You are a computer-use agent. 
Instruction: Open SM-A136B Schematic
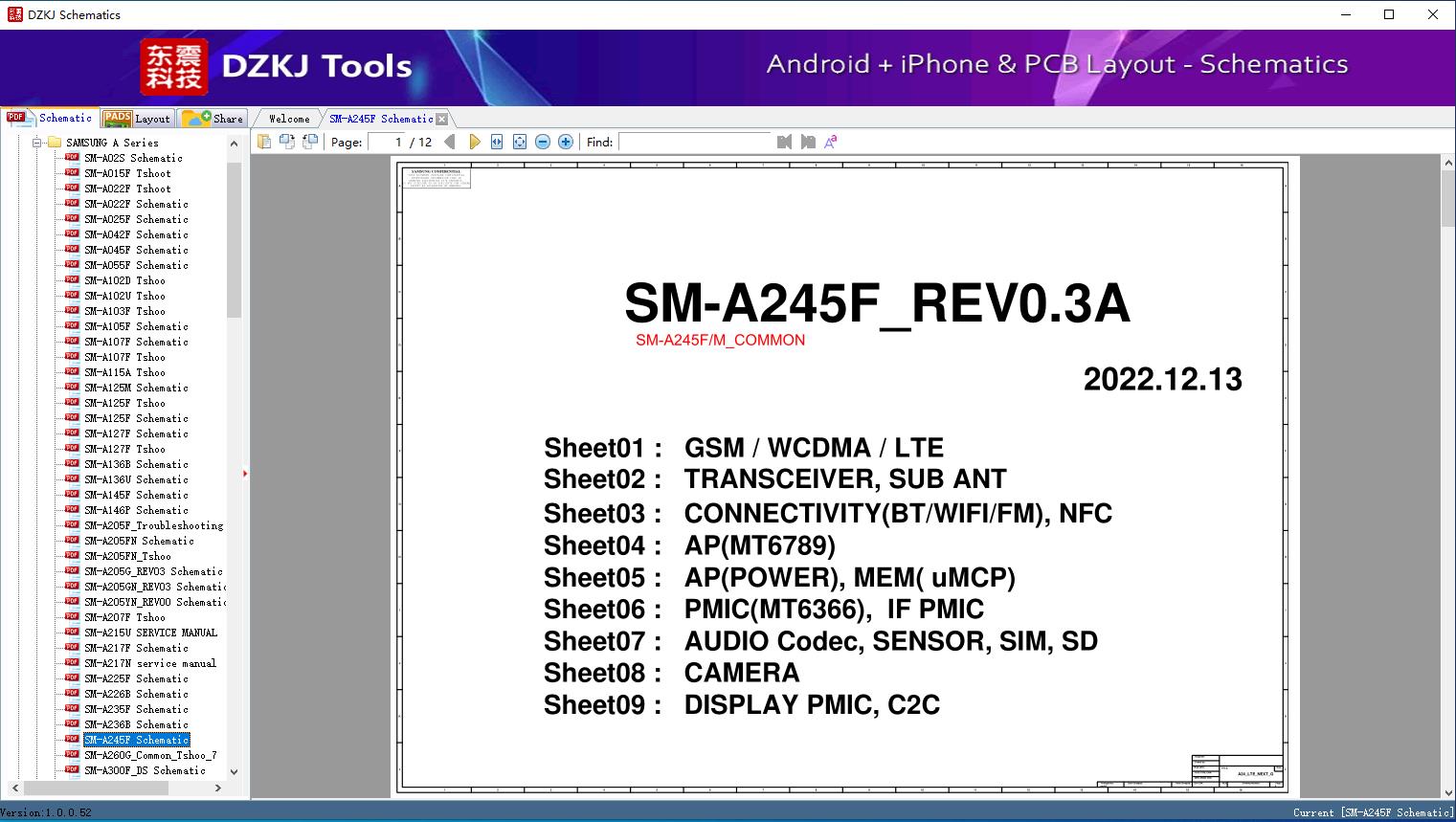tap(136, 464)
